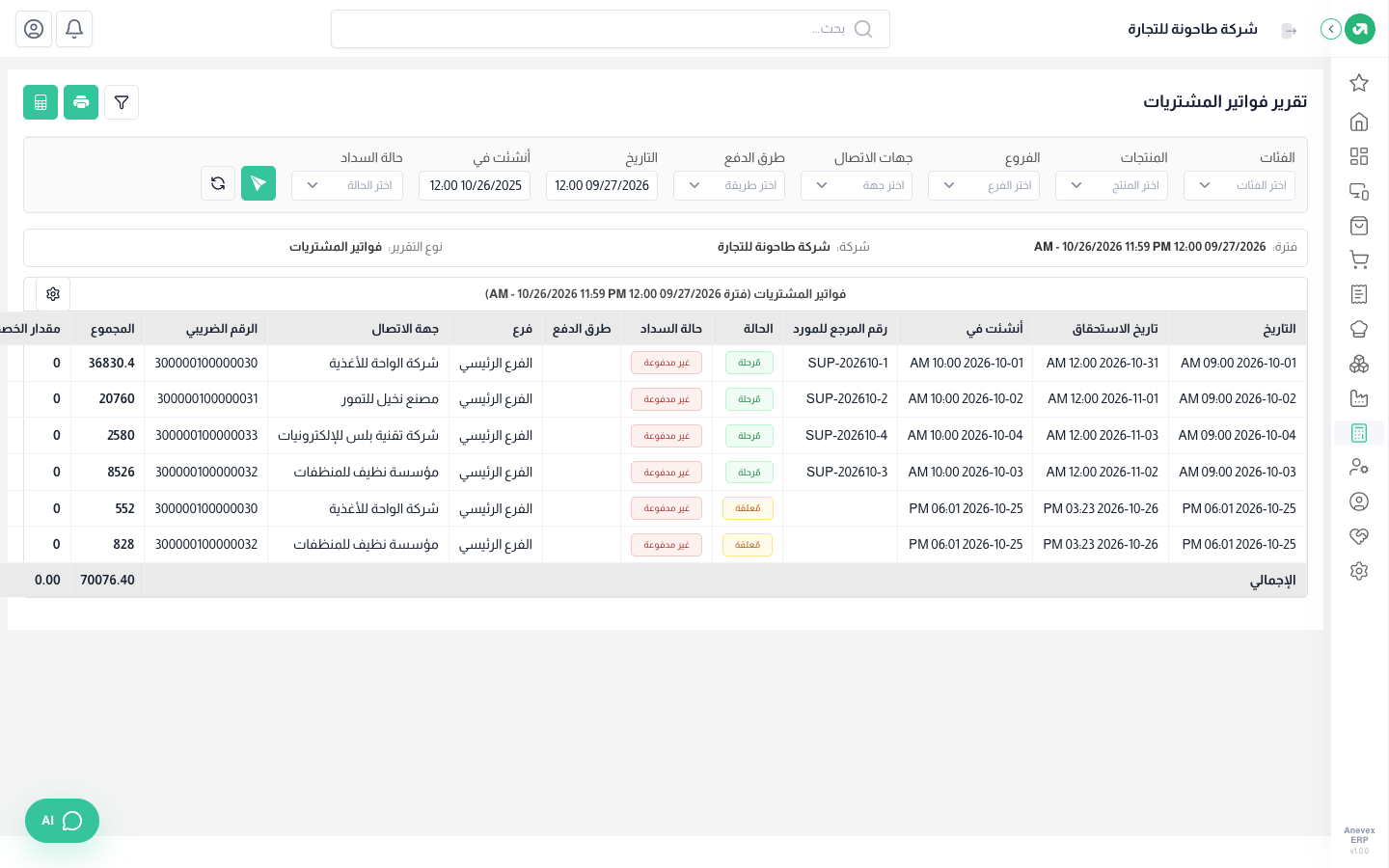Open shopping cart icon in sidebar
The image size is (1389, 868).
pos(1359,259)
